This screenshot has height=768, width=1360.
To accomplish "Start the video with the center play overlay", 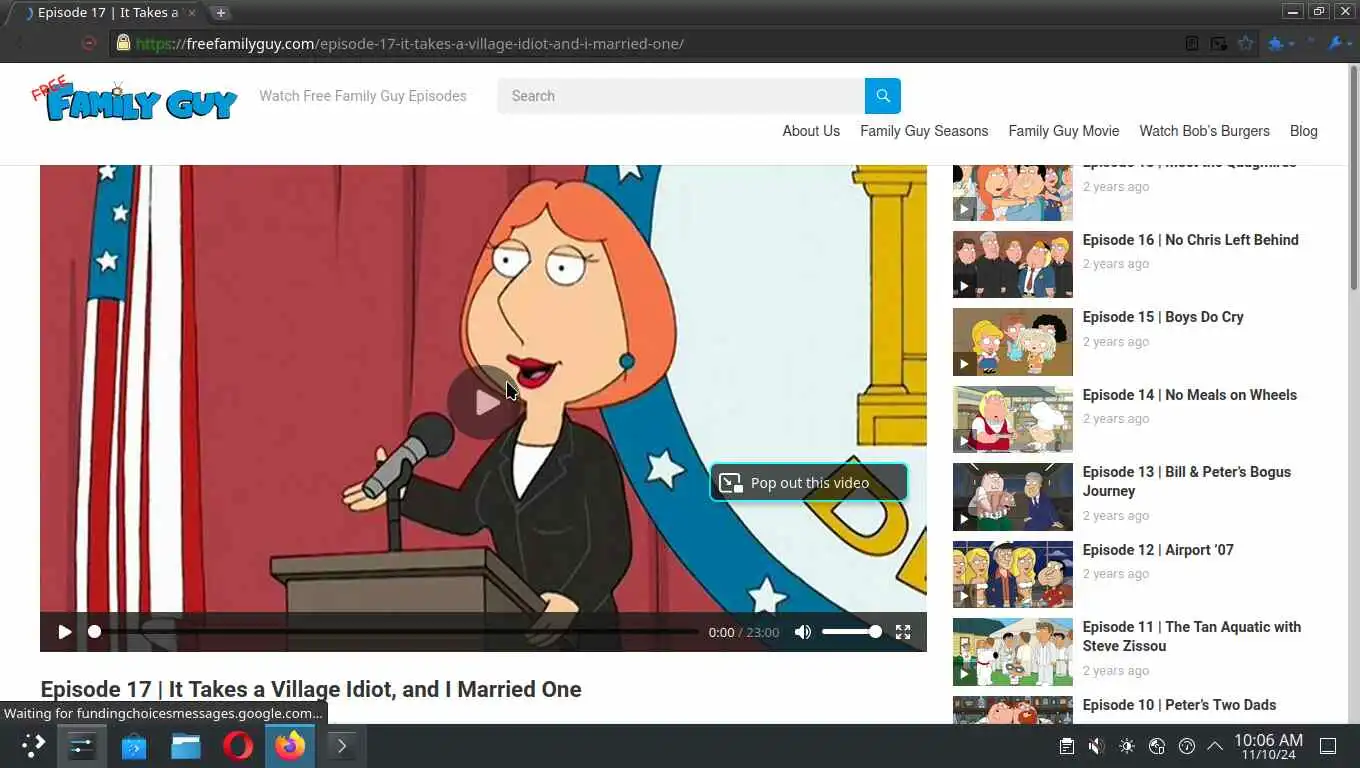I will [485, 402].
